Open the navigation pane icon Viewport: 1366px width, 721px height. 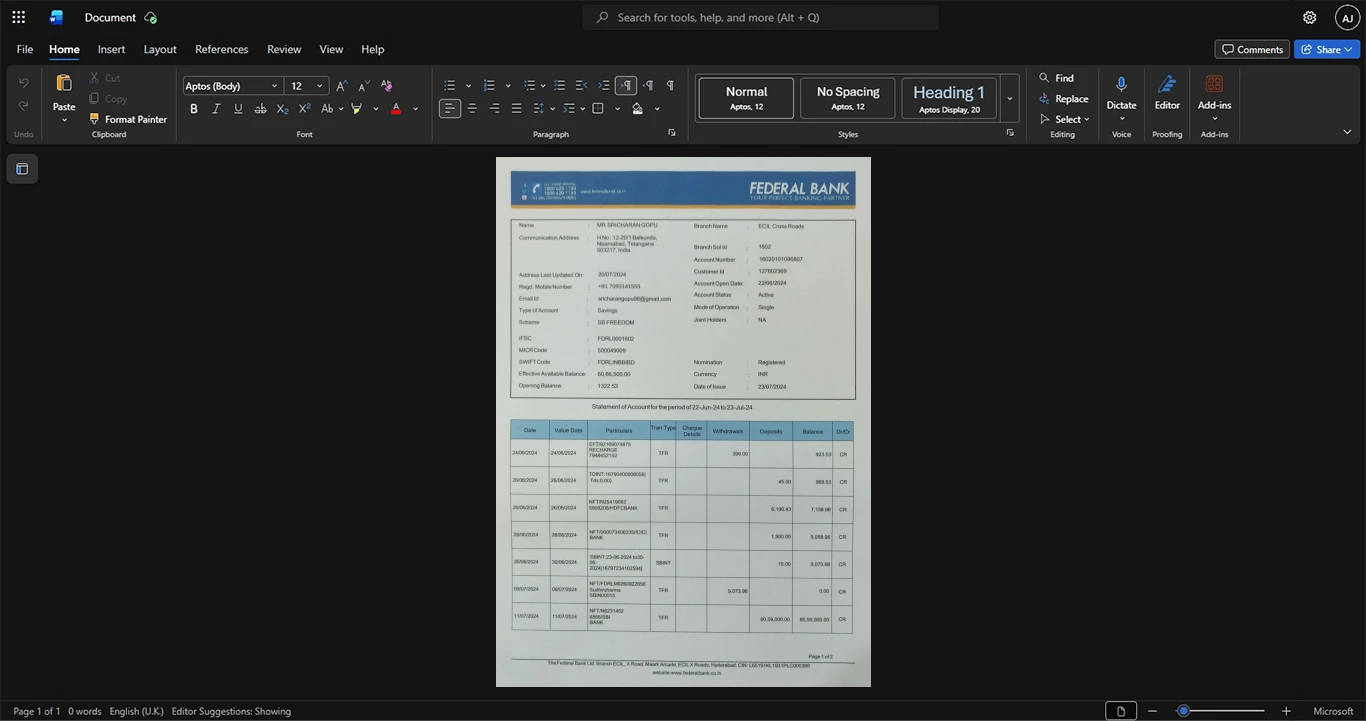click(x=22, y=169)
